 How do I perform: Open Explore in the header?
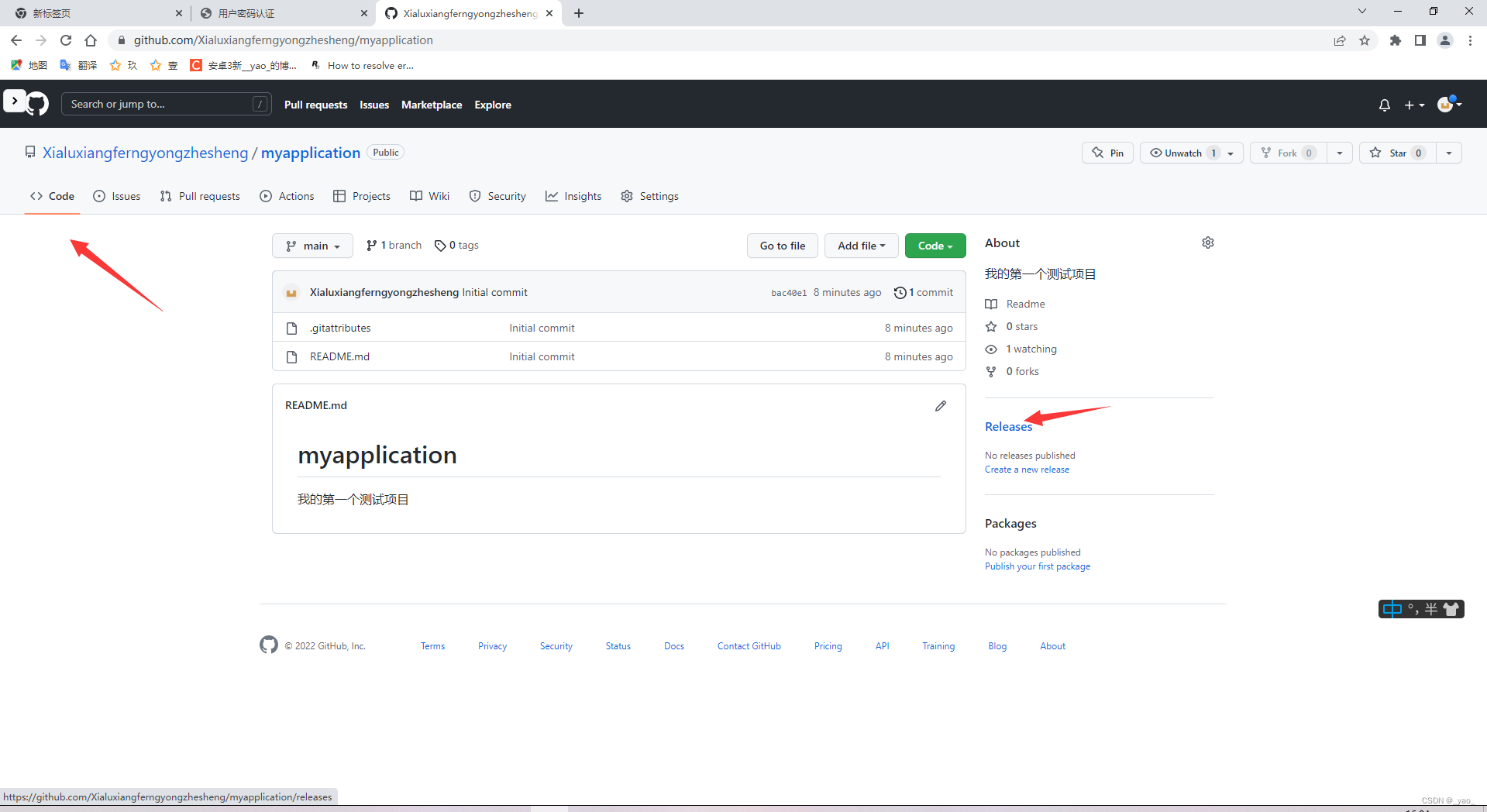coord(493,105)
